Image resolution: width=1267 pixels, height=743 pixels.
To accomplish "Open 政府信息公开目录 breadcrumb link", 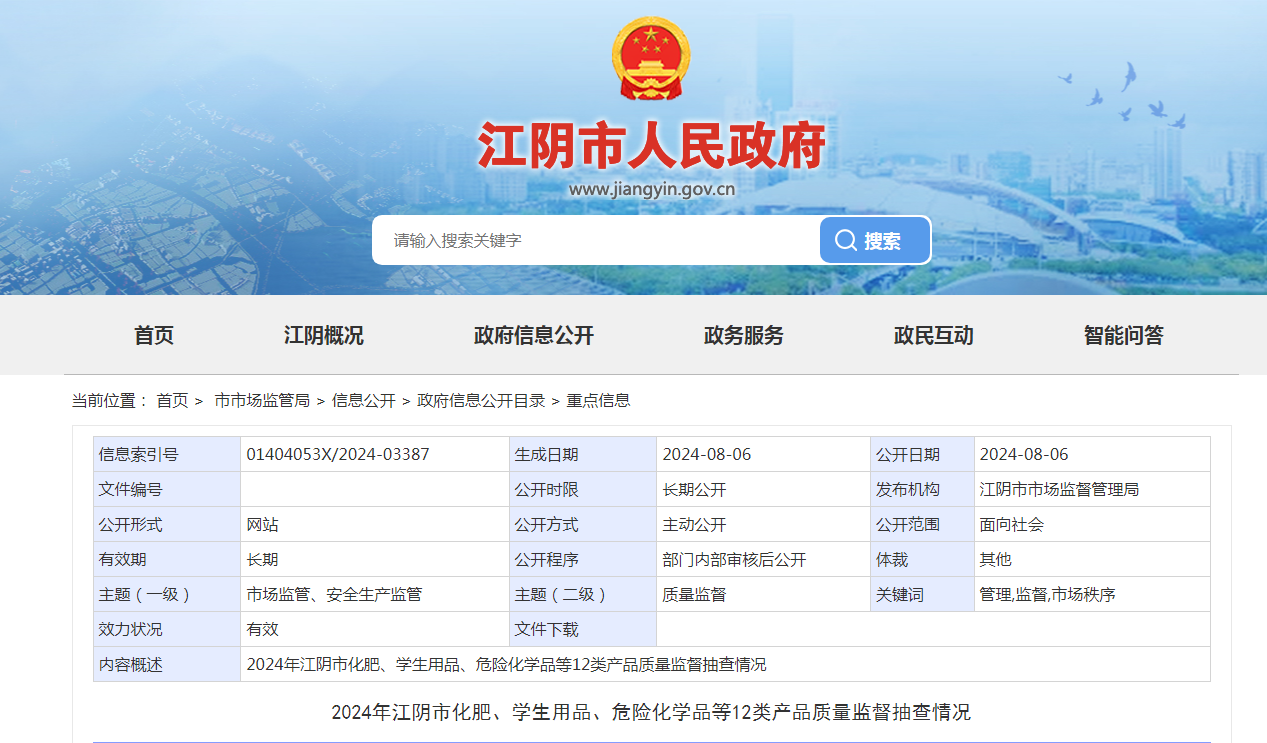I will click(x=481, y=401).
